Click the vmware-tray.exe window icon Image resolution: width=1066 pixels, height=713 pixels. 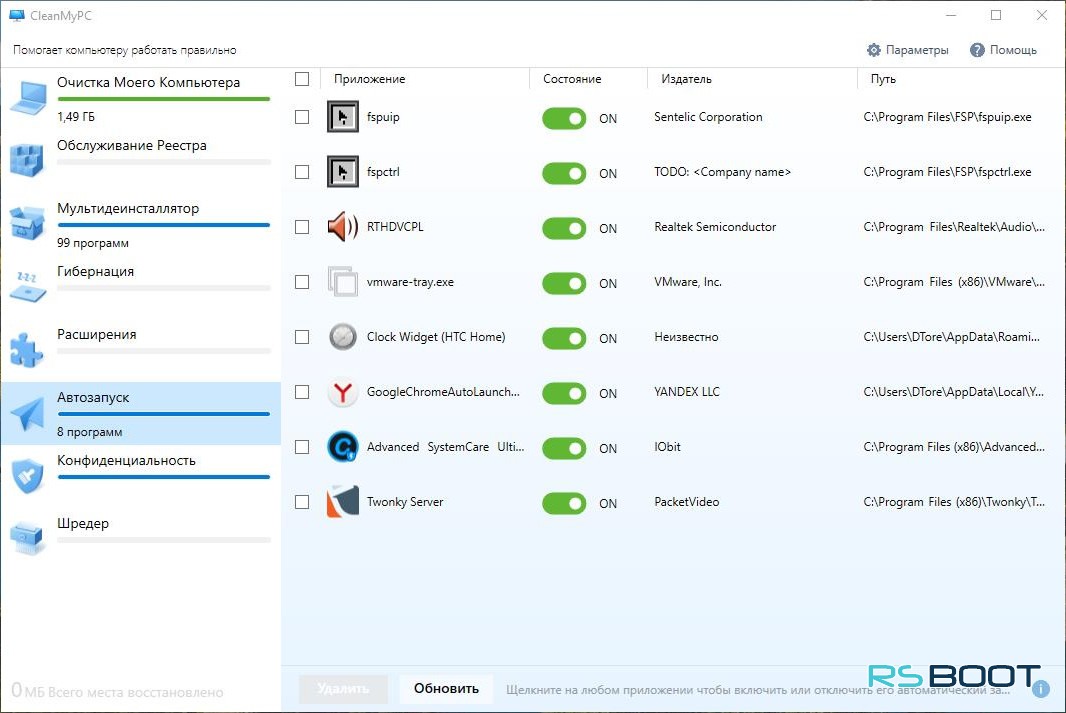pos(343,282)
